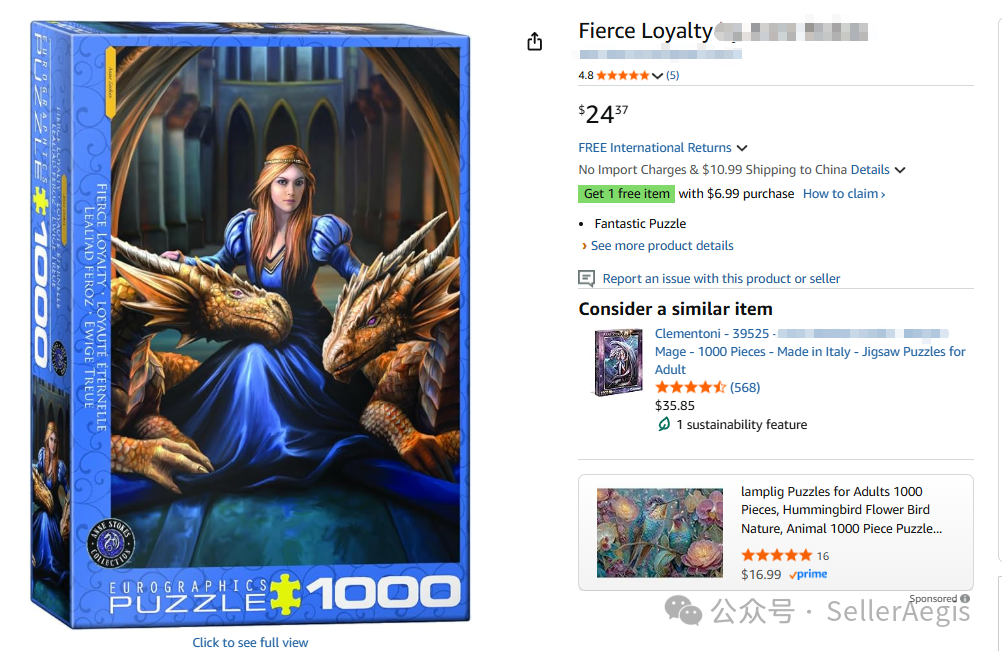
Task: Open the main Fierce Loyalty puzzle image
Action: (250, 320)
